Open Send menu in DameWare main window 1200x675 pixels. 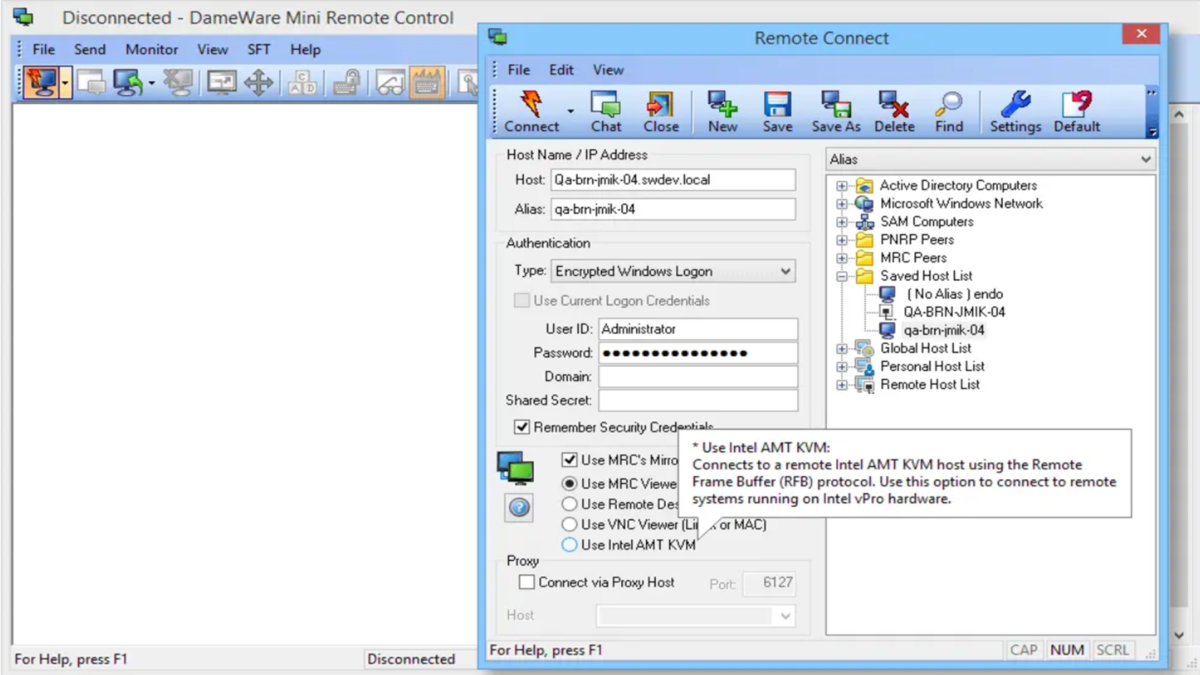pyautogui.click(x=89, y=49)
